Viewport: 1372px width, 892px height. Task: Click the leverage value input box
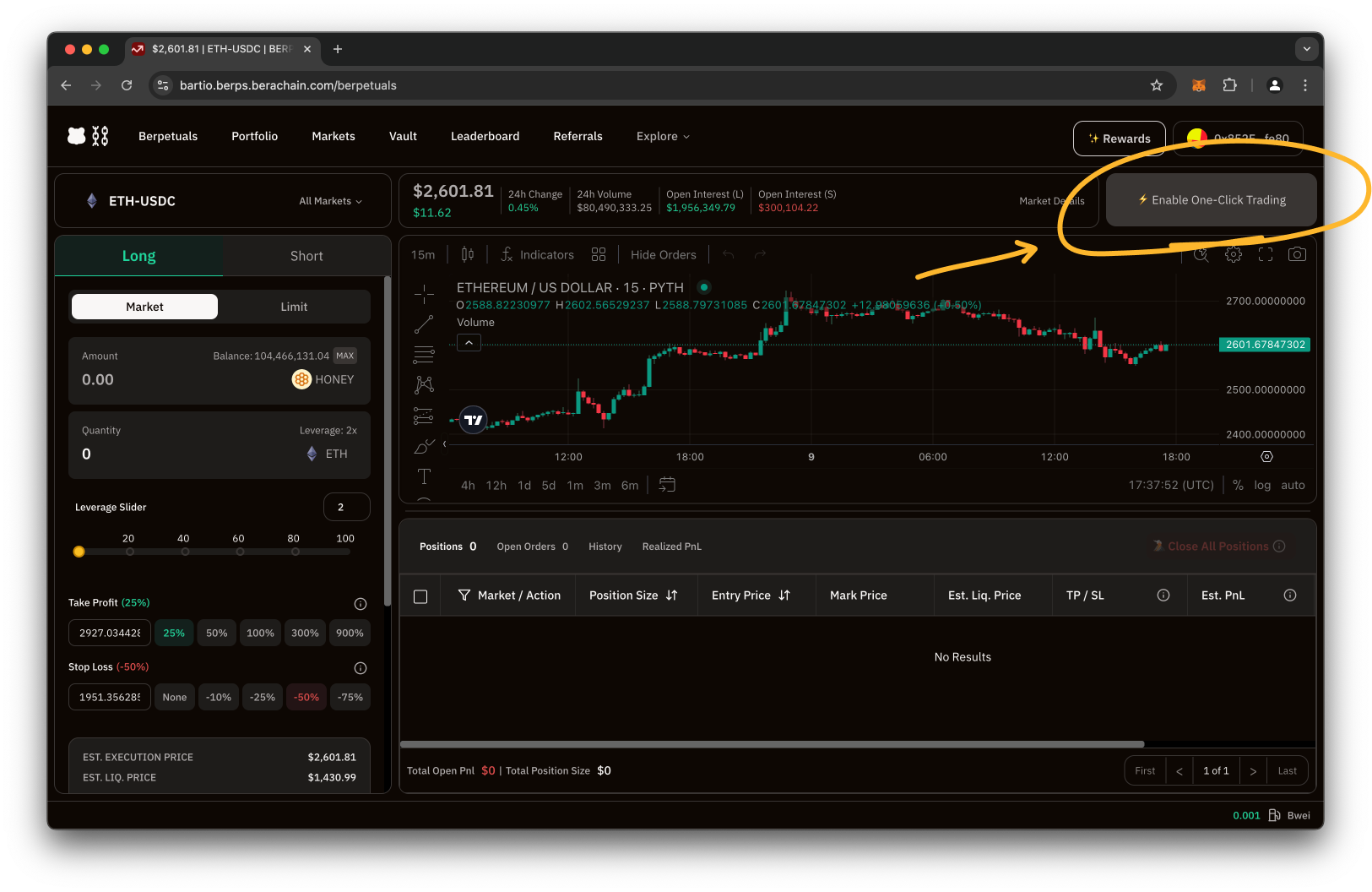coord(346,507)
